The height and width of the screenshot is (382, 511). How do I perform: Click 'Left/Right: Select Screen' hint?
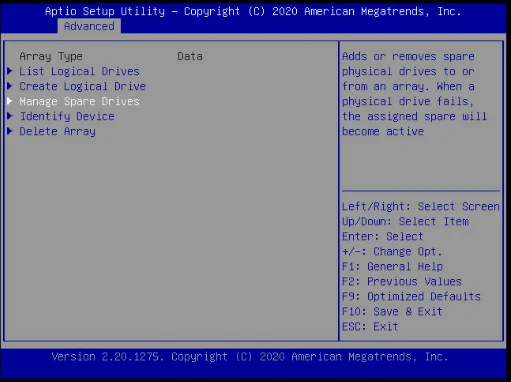(421, 206)
